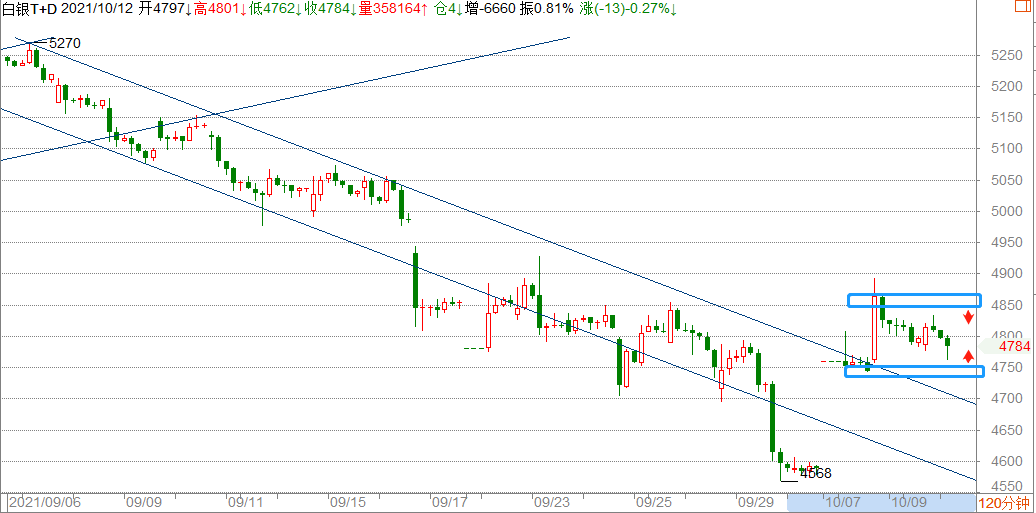Click the 09/17 date axis label
This screenshot has height=513, width=1036.
click(451, 502)
